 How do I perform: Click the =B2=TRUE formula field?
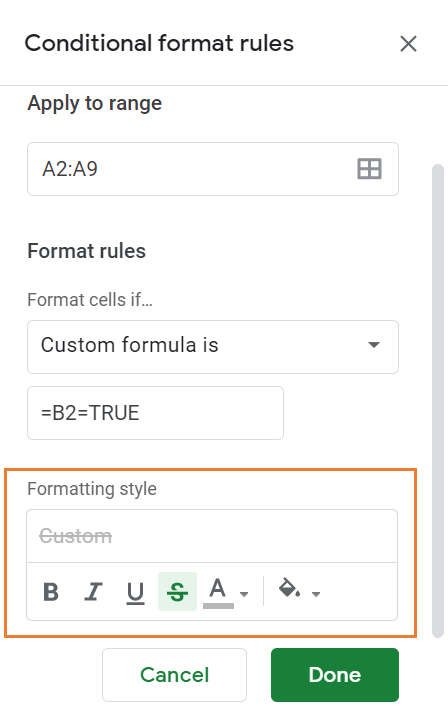tap(155, 413)
